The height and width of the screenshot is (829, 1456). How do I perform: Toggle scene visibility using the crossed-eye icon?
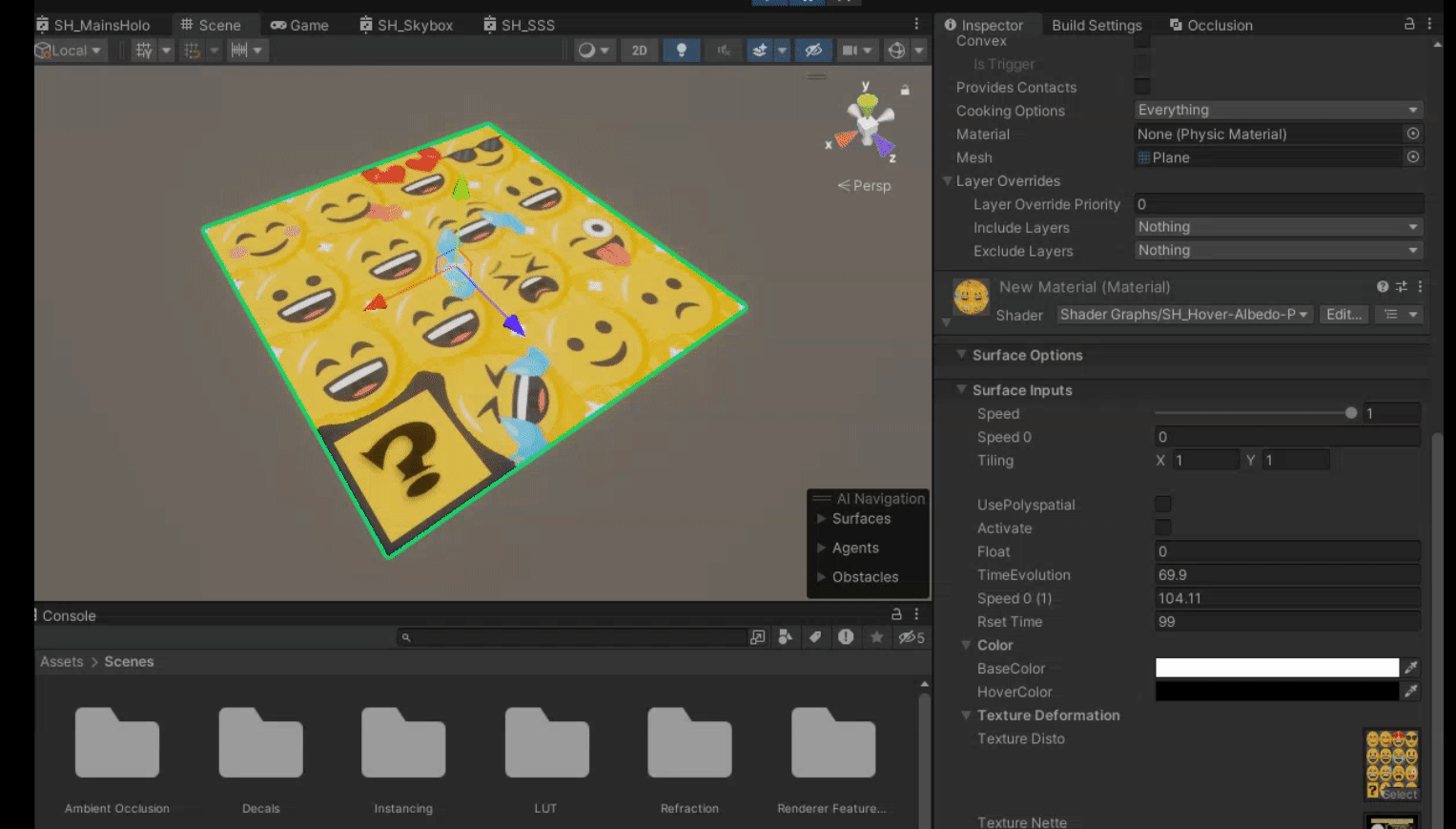pyautogui.click(x=813, y=50)
